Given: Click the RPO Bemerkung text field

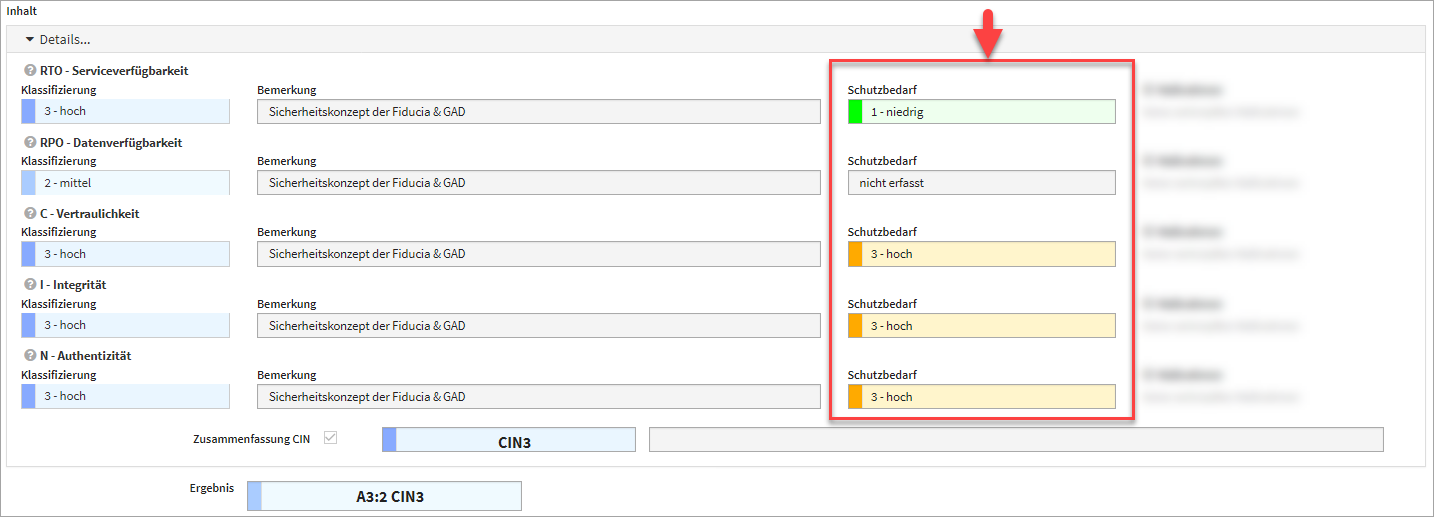Looking at the screenshot, I should coord(538,183).
